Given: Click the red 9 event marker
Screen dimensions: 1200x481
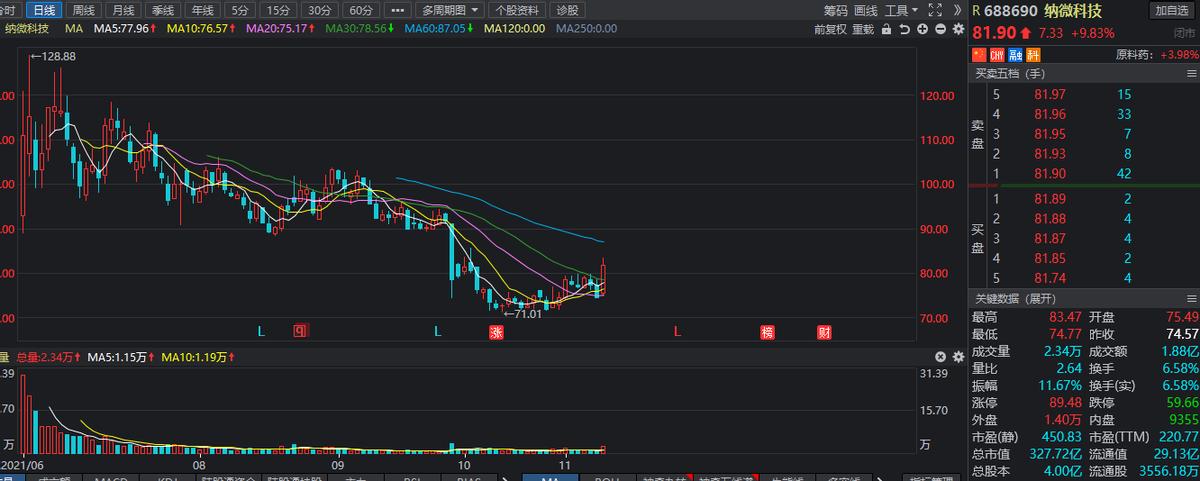Looking at the screenshot, I should 299,332.
